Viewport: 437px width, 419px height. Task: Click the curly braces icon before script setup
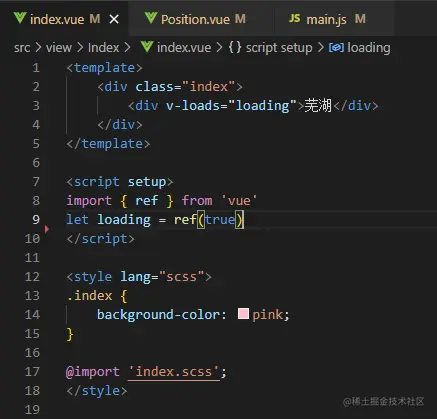click(x=235, y=47)
